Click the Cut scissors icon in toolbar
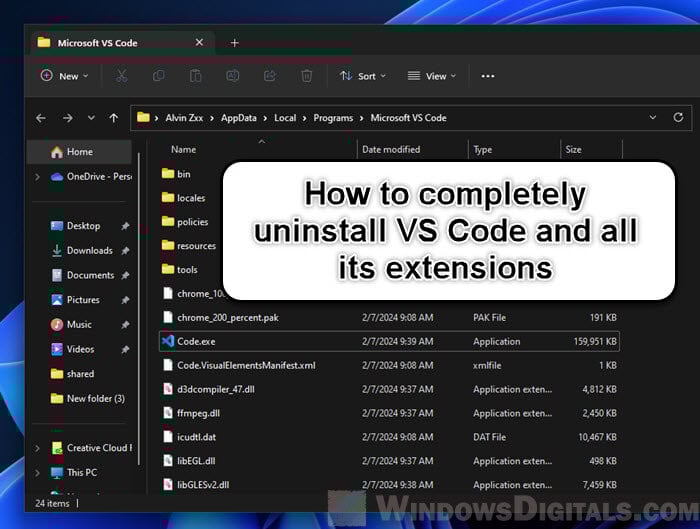Screen dimensions: 700x529 click(121, 76)
